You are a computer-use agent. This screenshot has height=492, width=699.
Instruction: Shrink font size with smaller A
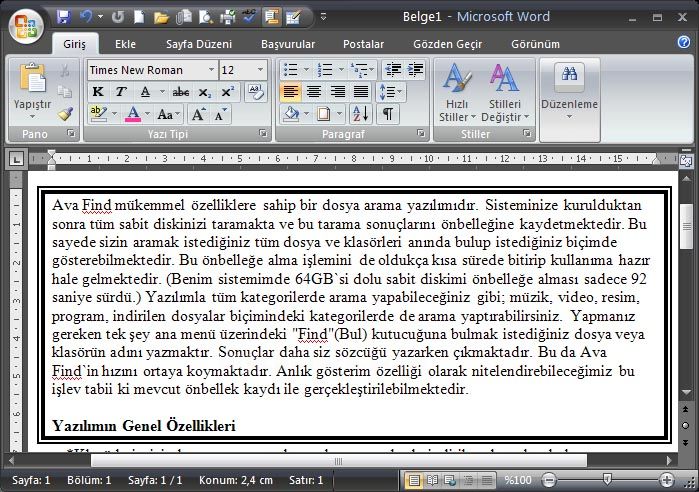pyautogui.click(x=220, y=115)
